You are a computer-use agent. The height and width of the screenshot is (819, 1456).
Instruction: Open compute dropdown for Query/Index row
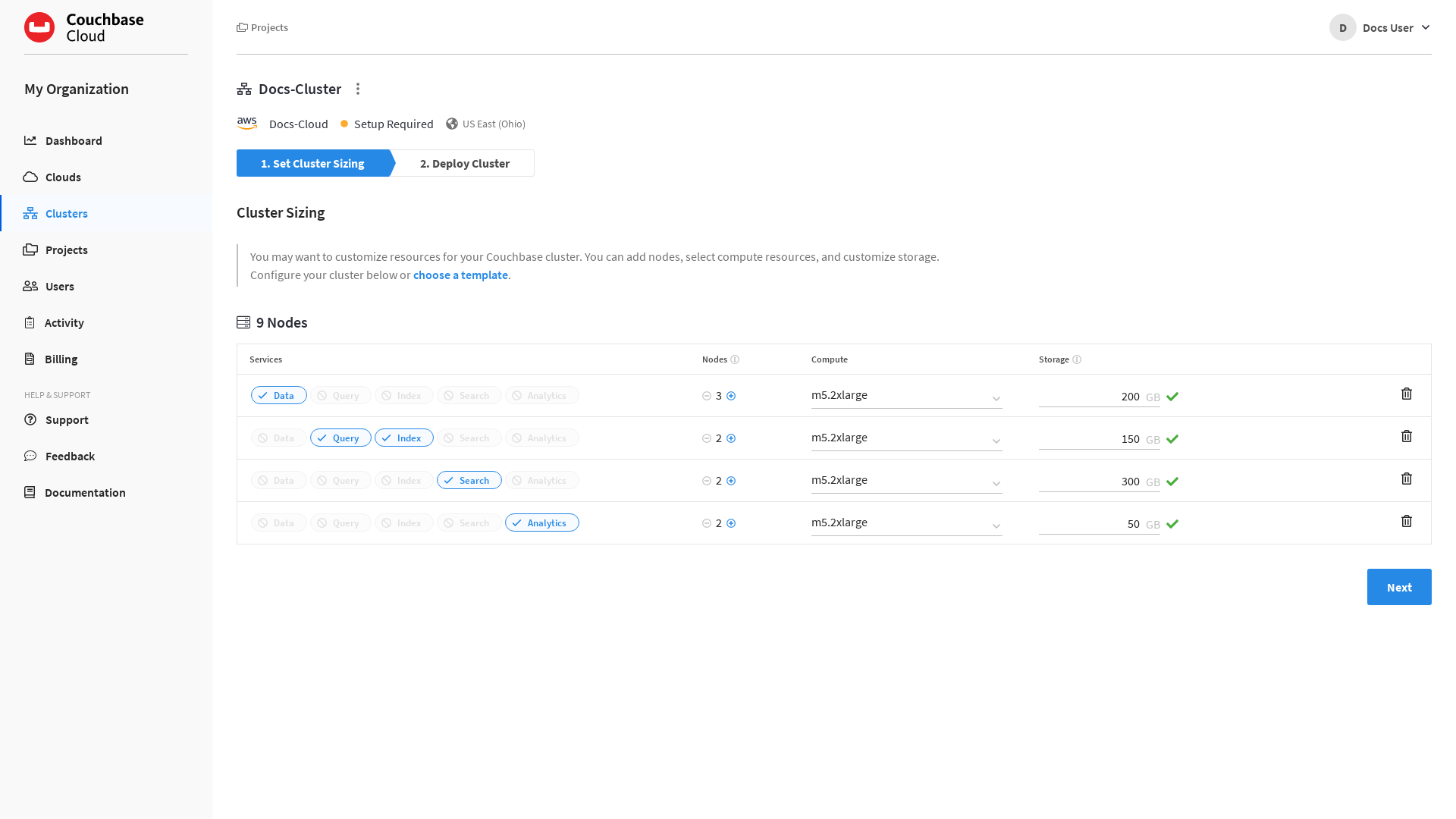pos(907,438)
